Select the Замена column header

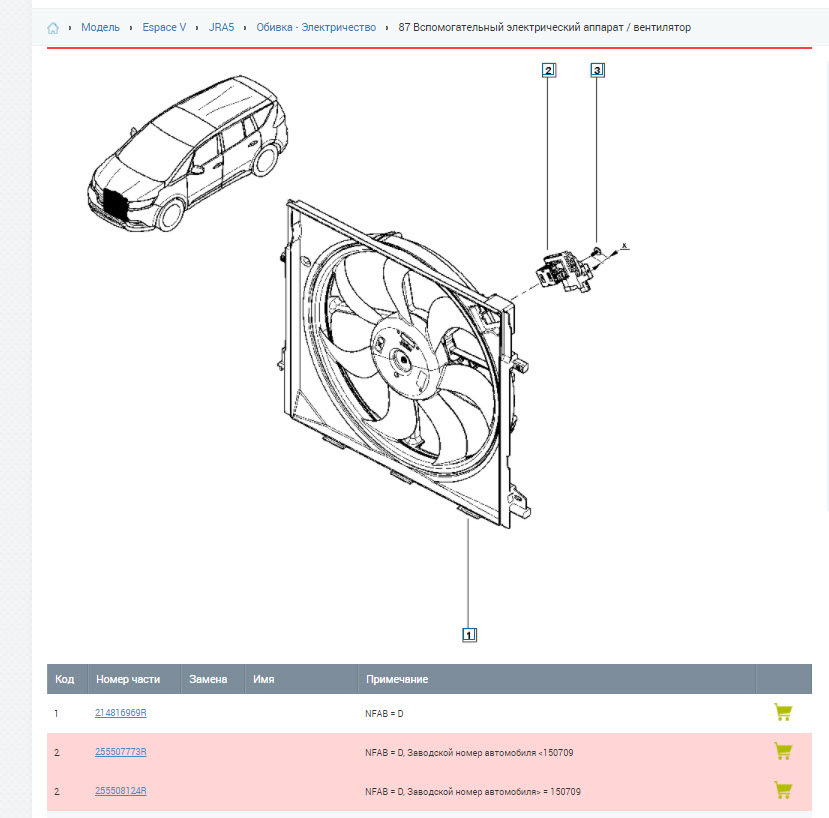pos(208,679)
